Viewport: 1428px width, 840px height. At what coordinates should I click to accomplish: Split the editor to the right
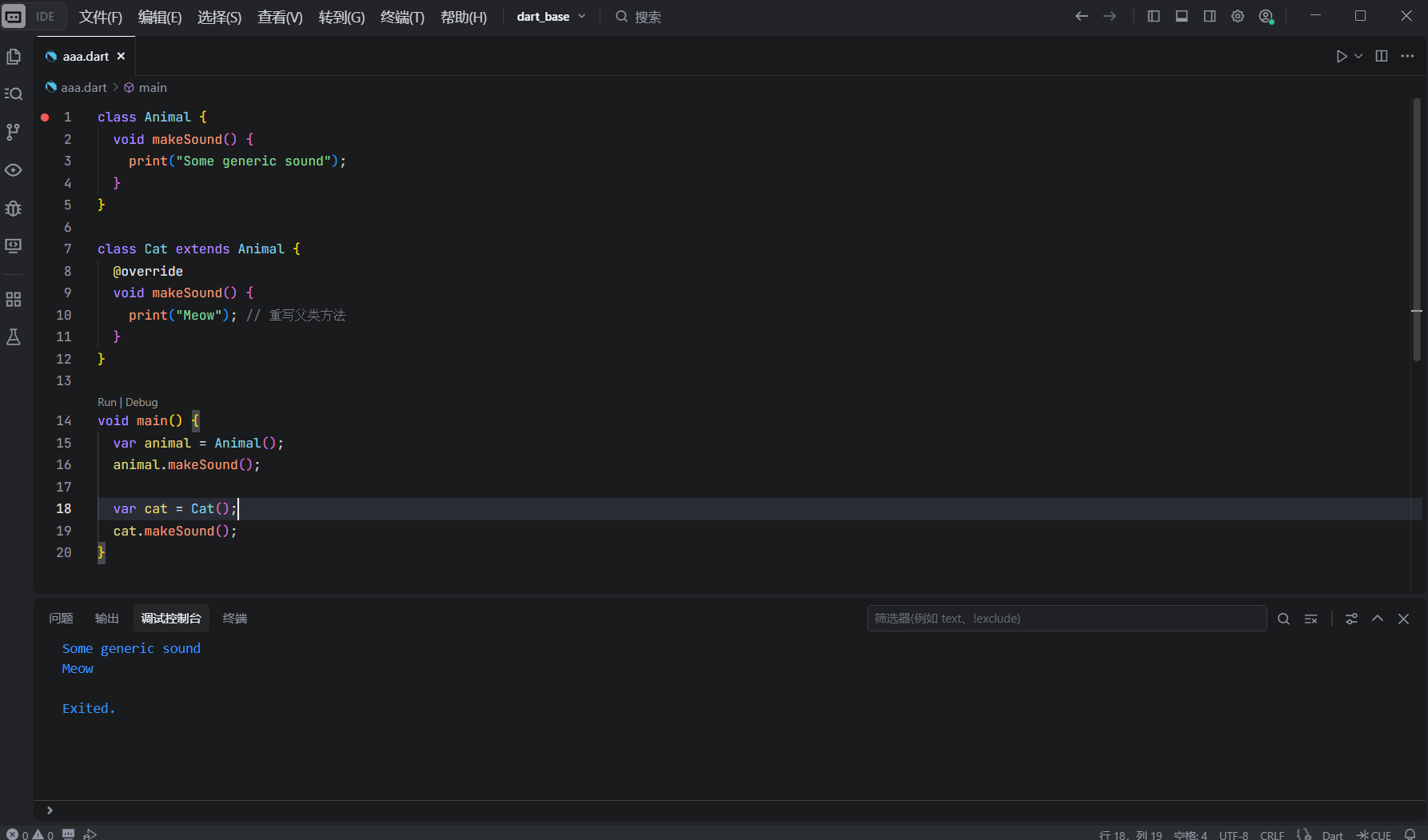tap(1382, 56)
